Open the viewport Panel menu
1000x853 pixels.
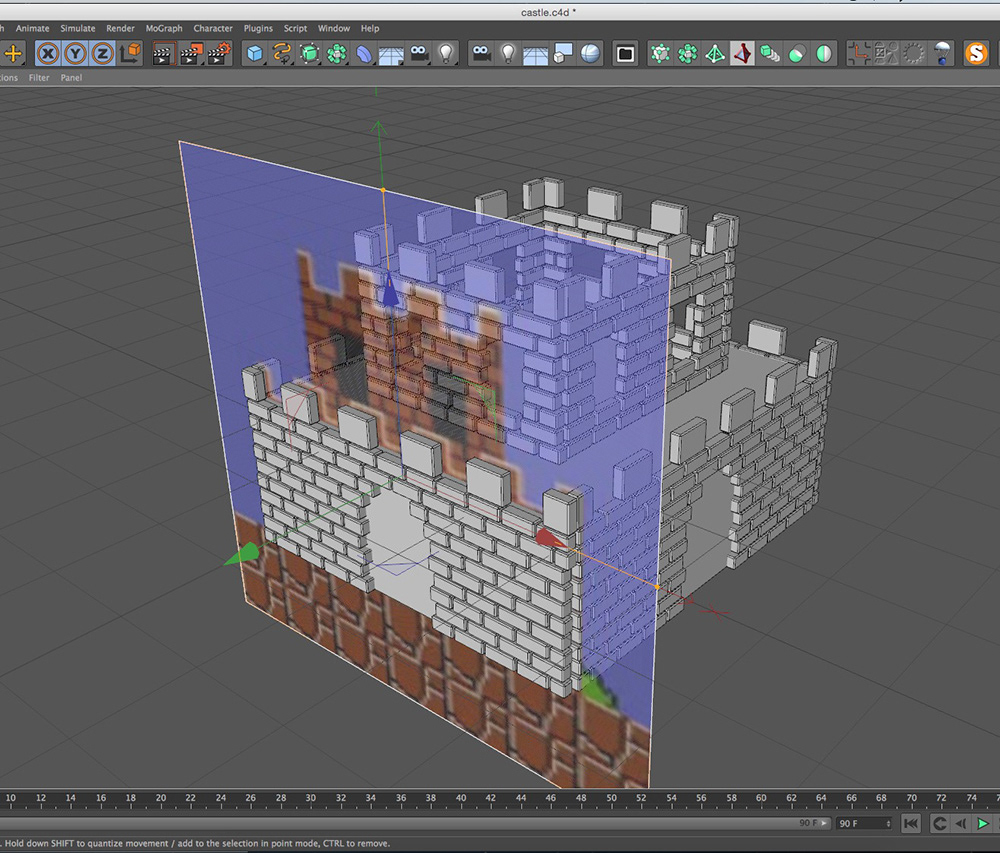(71, 77)
